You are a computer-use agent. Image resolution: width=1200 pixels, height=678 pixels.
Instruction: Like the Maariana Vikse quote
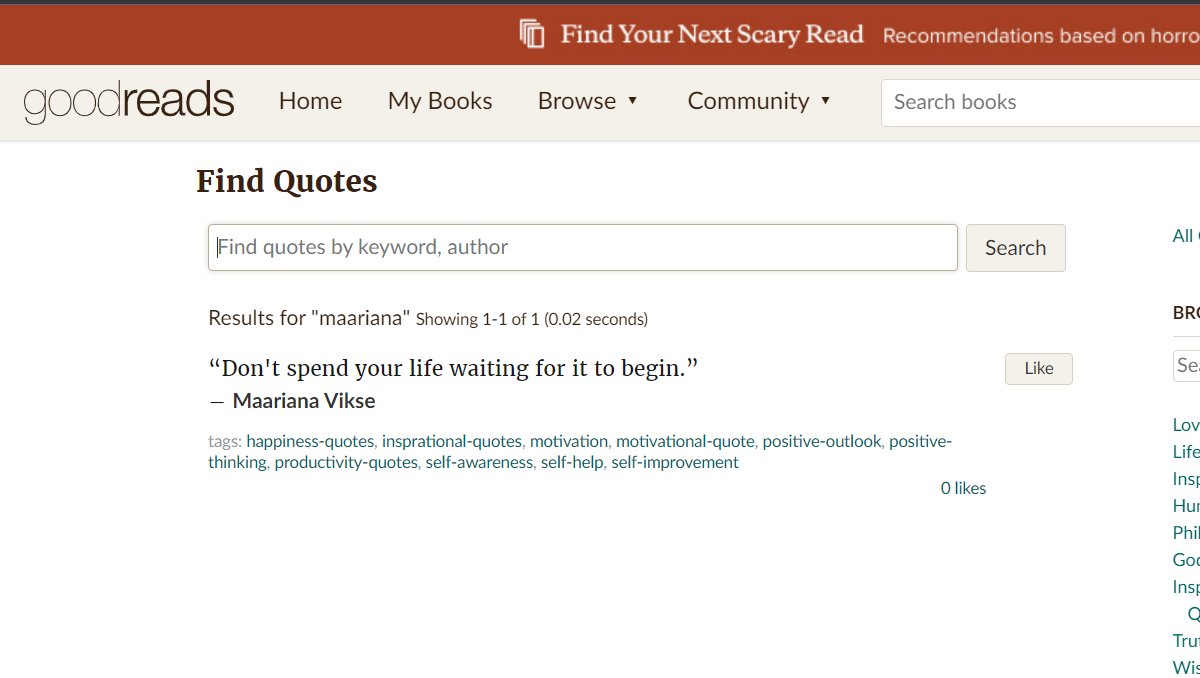pos(1038,368)
